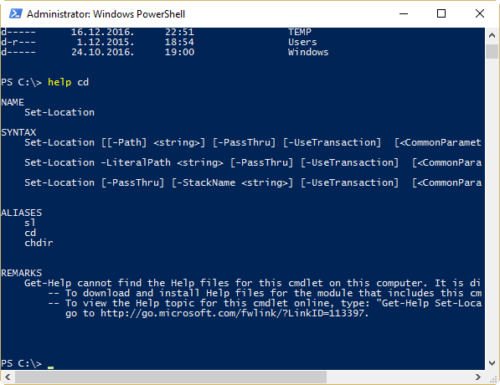Click the 'NAME' heading

click(x=13, y=102)
